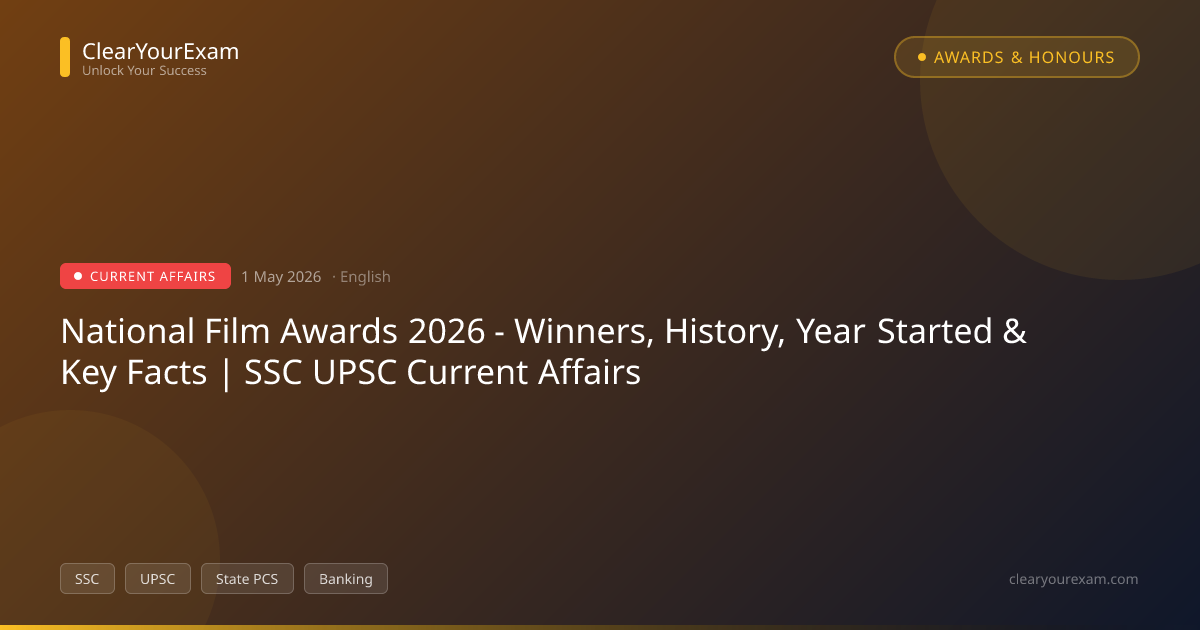The image size is (1200, 630).
Task: Select the UPSC tag
Action: click(x=158, y=578)
